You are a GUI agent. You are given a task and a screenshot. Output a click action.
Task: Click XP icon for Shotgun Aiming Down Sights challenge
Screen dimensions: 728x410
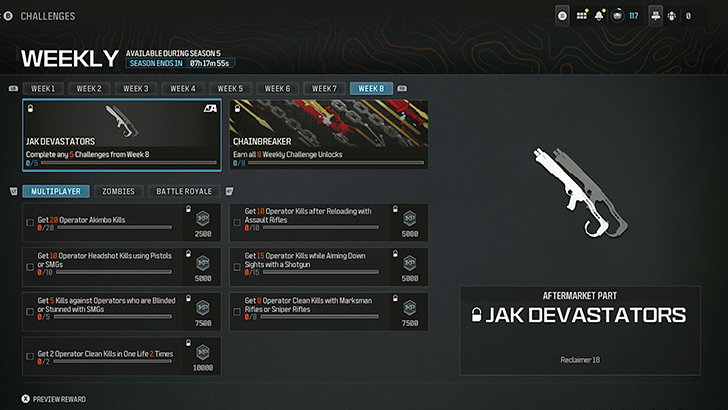point(410,263)
